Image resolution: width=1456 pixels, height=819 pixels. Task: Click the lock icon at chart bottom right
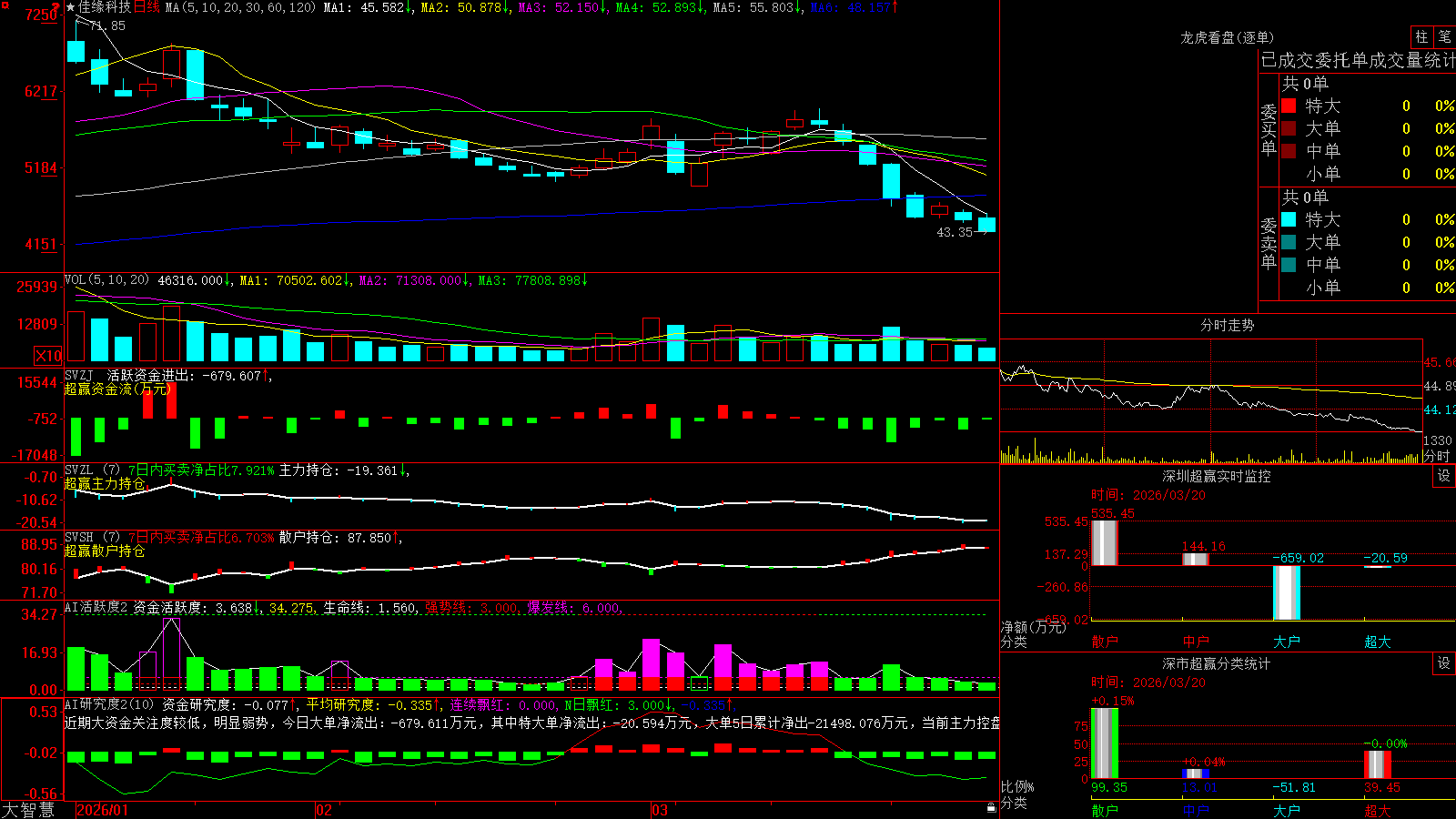click(991, 808)
